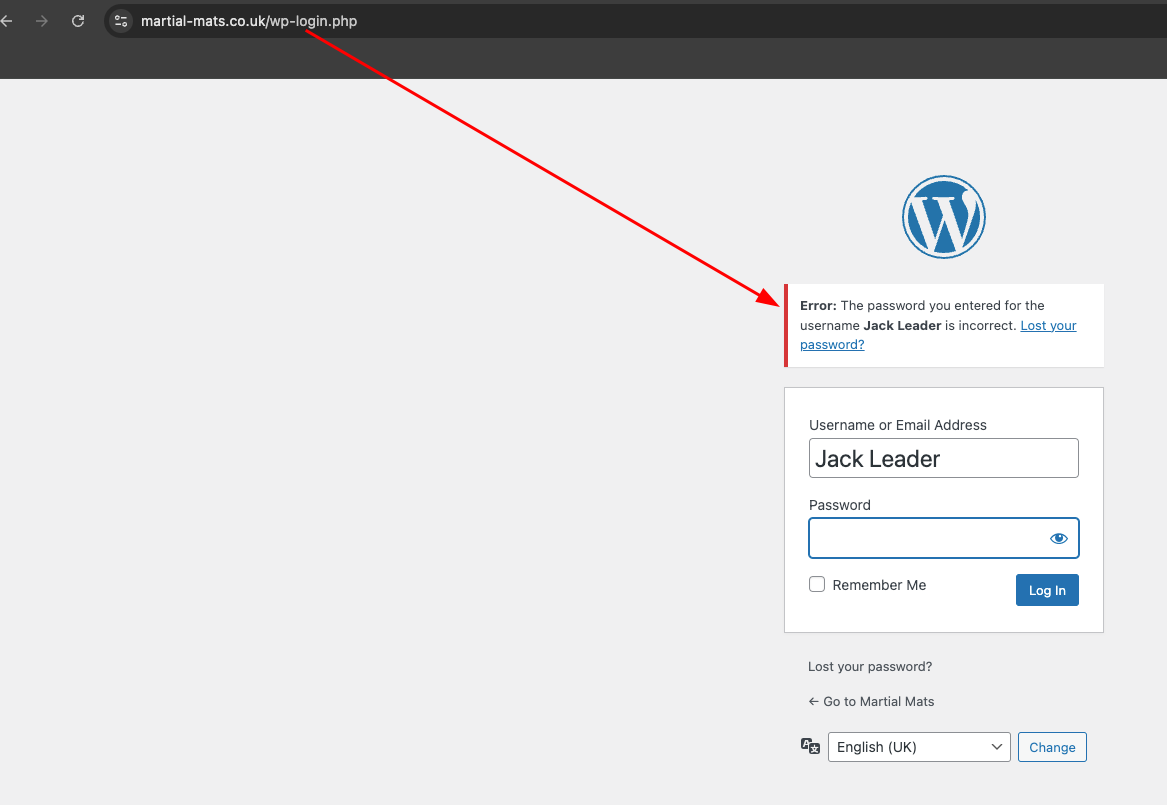
Task: Click the language translation icon
Action: coord(810,746)
